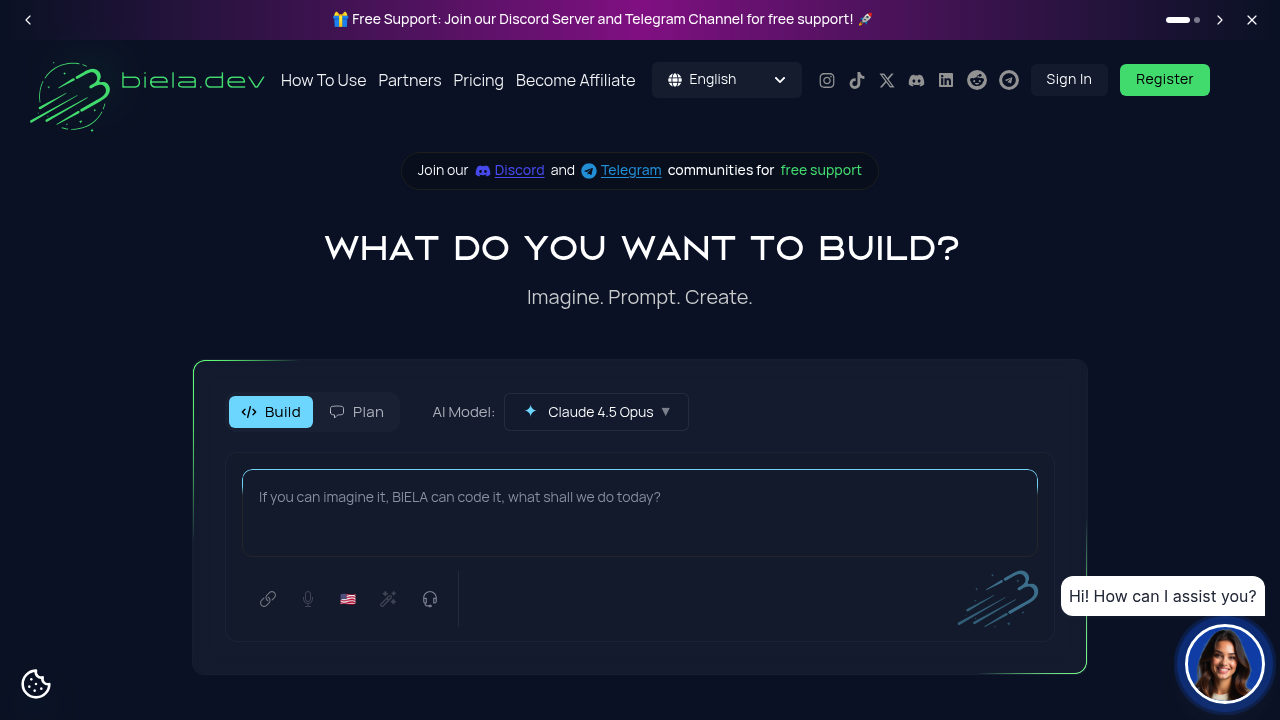
Task: Open the Reddit community icon
Action: point(977,80)
